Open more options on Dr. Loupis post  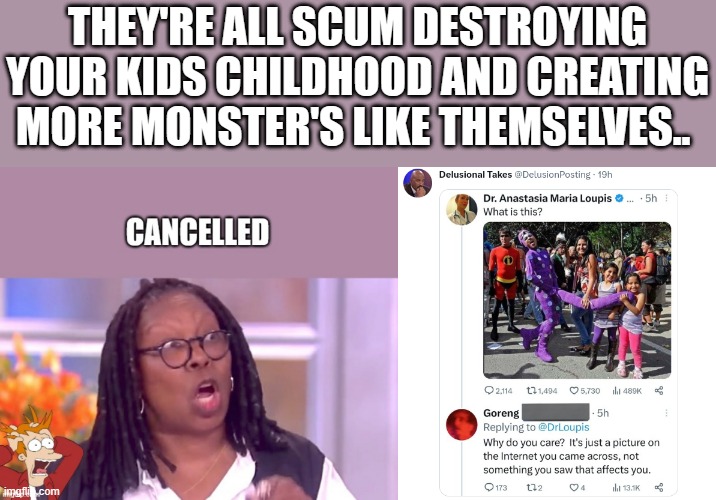[x=667, y=198]
